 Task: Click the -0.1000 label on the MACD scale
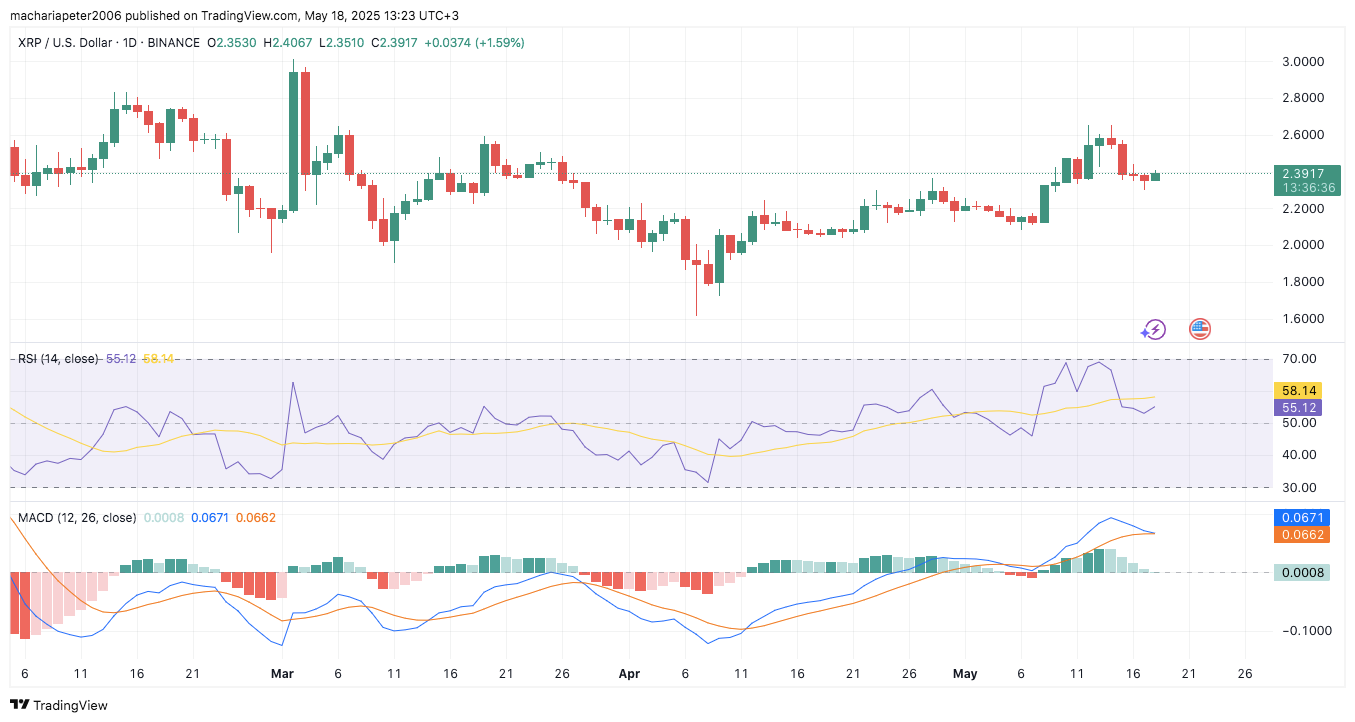click(x=1303, y=631)
